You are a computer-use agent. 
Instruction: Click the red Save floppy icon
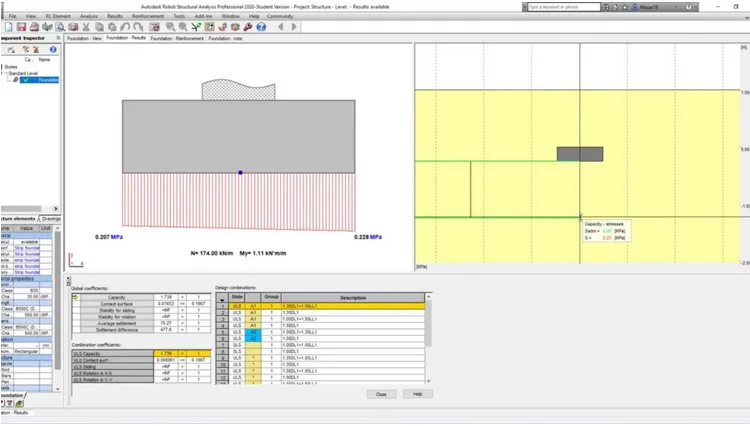coord(21,27)
